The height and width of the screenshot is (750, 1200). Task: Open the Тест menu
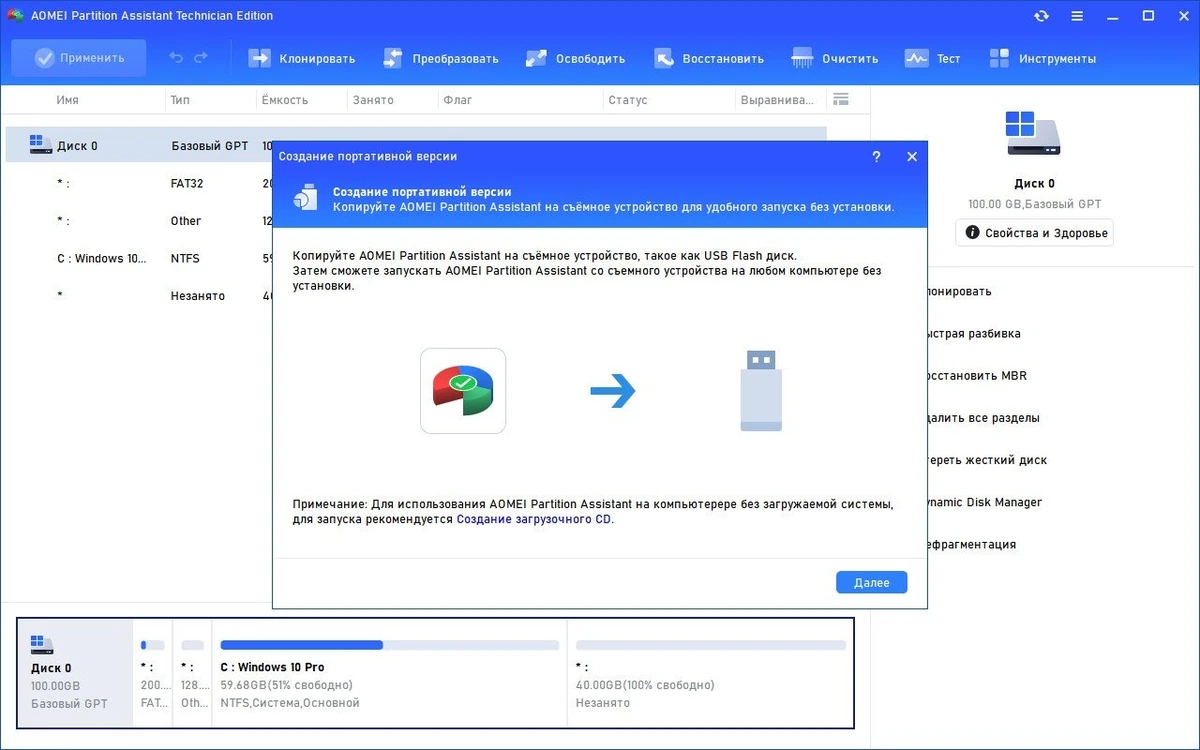(x=933, y=58)
